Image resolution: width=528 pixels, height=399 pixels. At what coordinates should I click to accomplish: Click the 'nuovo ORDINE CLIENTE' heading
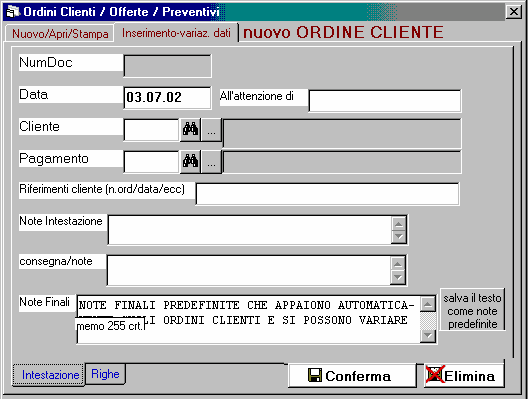[x=343, y=32]
